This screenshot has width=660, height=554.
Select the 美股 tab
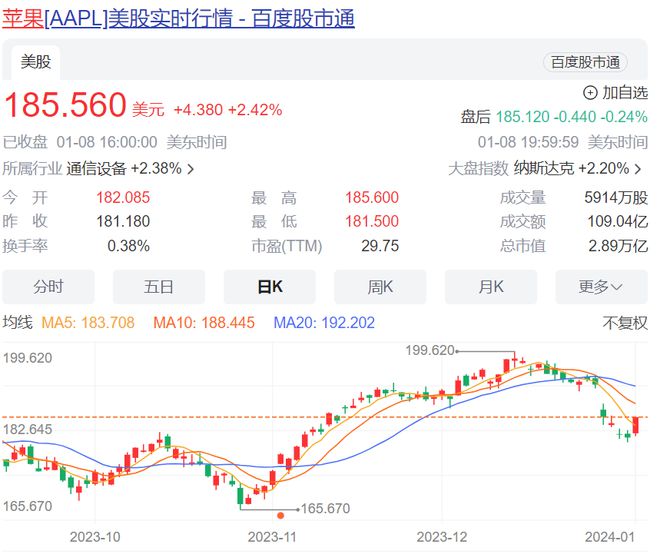coord(36,62)
